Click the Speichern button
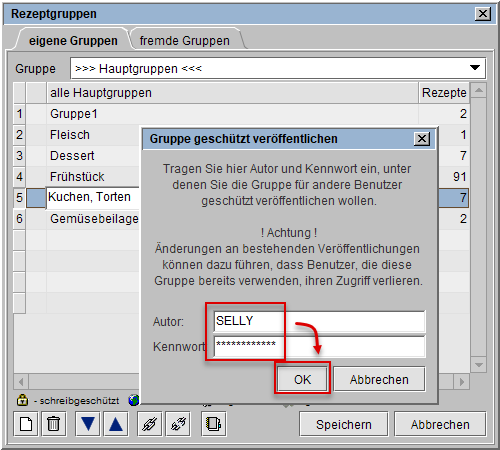 [x=344, y=424]
